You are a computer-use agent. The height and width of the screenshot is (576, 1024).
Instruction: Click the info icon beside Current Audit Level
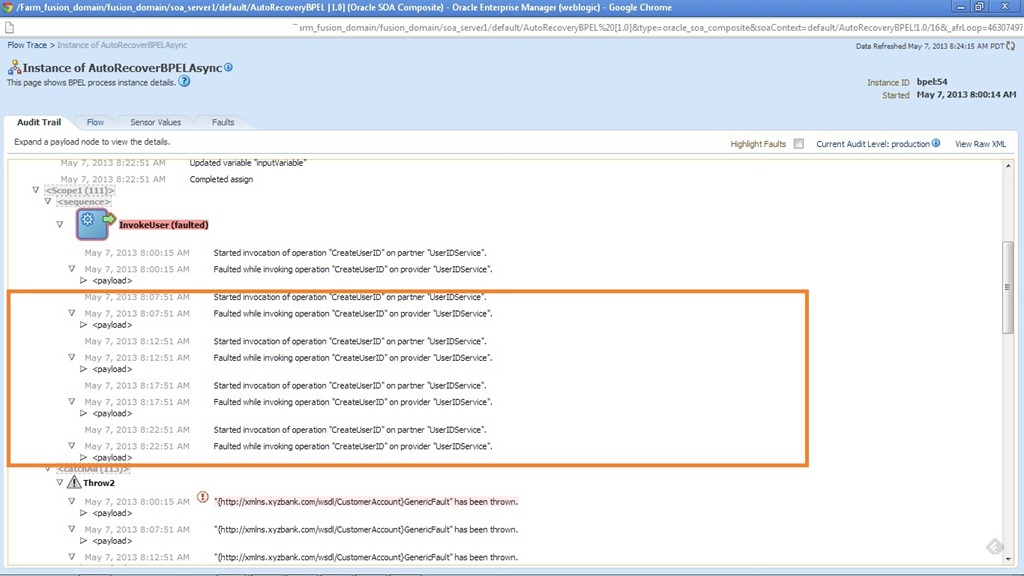[x=936, y=144]
